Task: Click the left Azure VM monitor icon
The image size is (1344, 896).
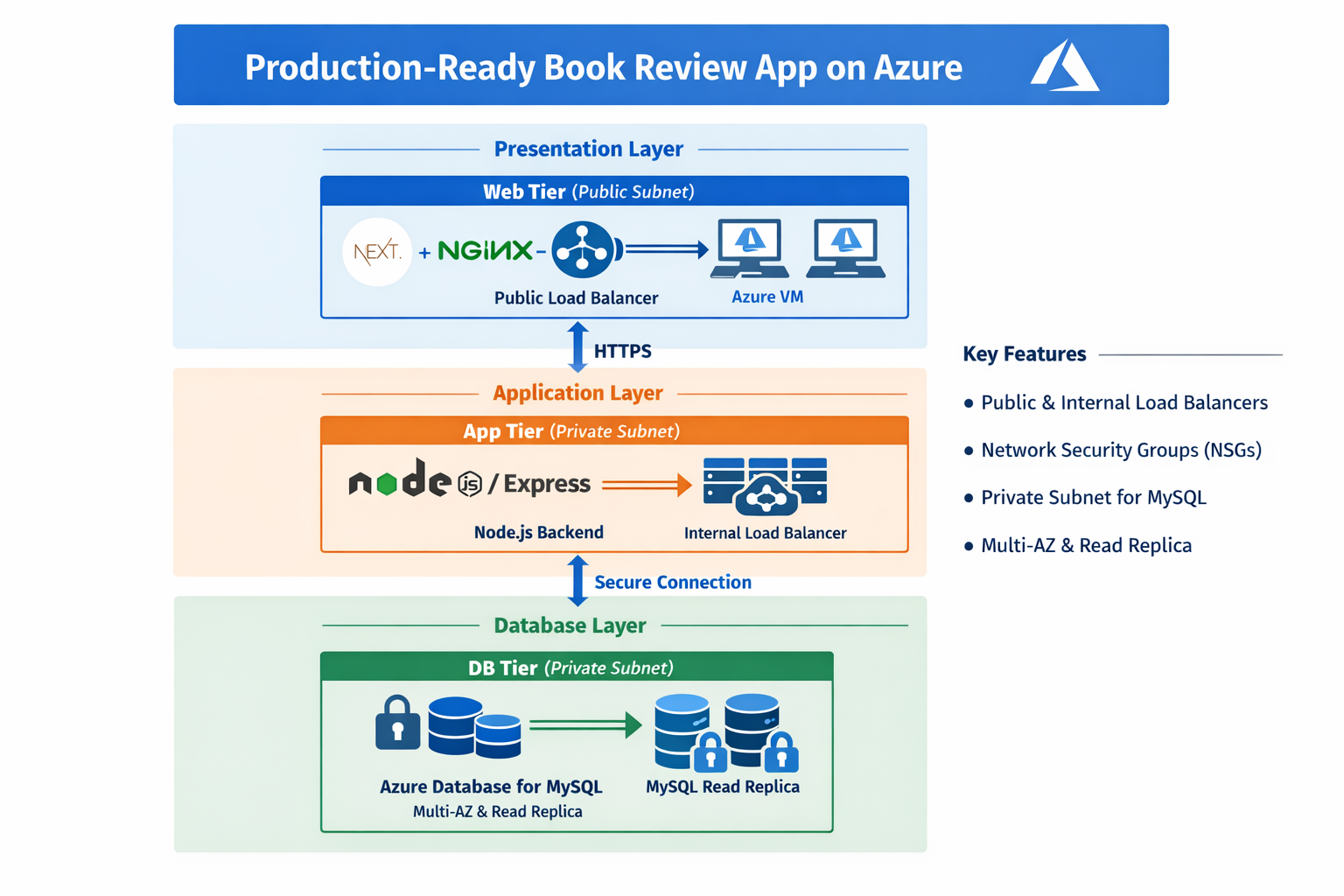Action: click(750, 248)
